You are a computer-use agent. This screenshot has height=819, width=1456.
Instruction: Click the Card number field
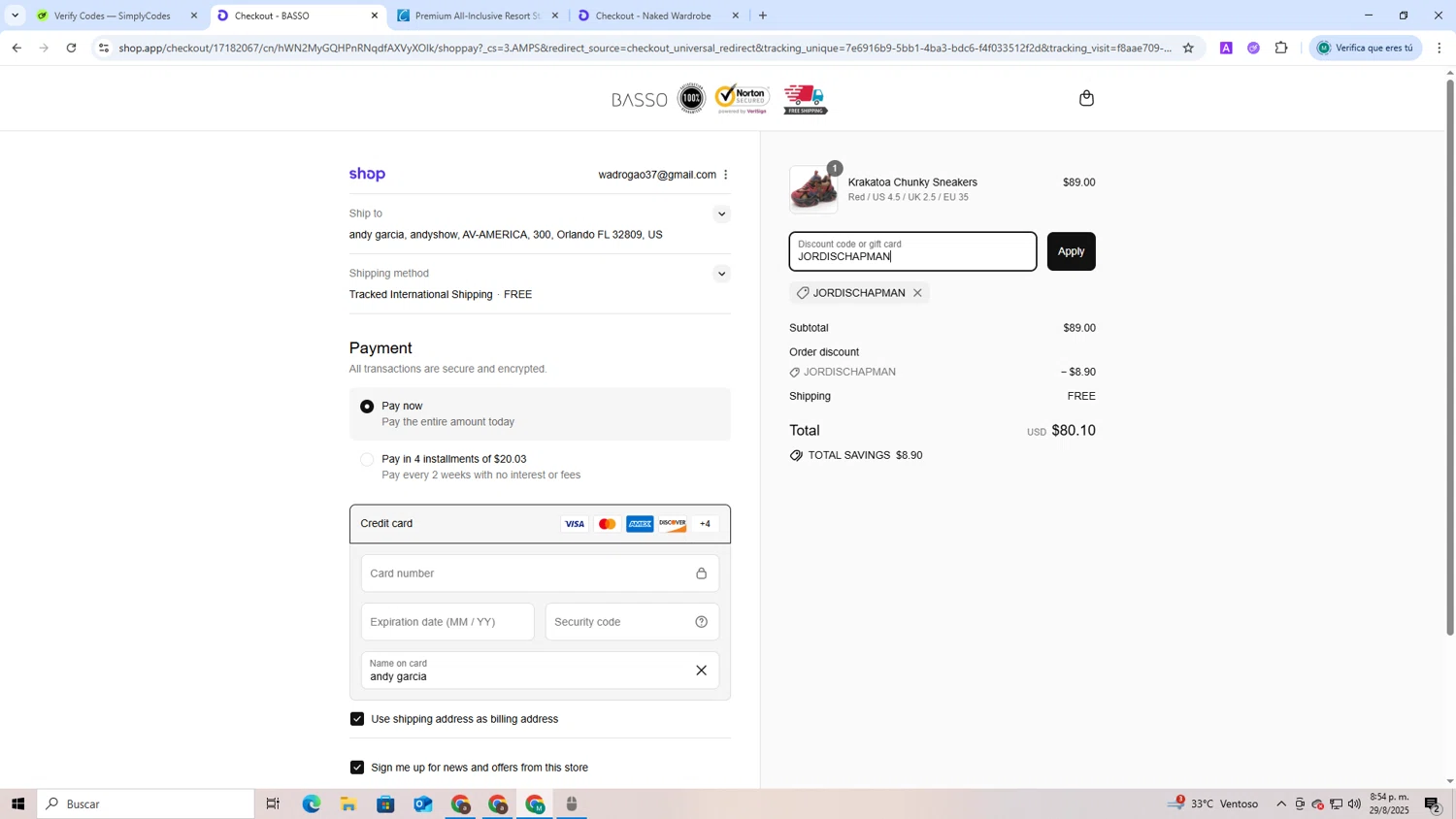click(x=540, y=573)
